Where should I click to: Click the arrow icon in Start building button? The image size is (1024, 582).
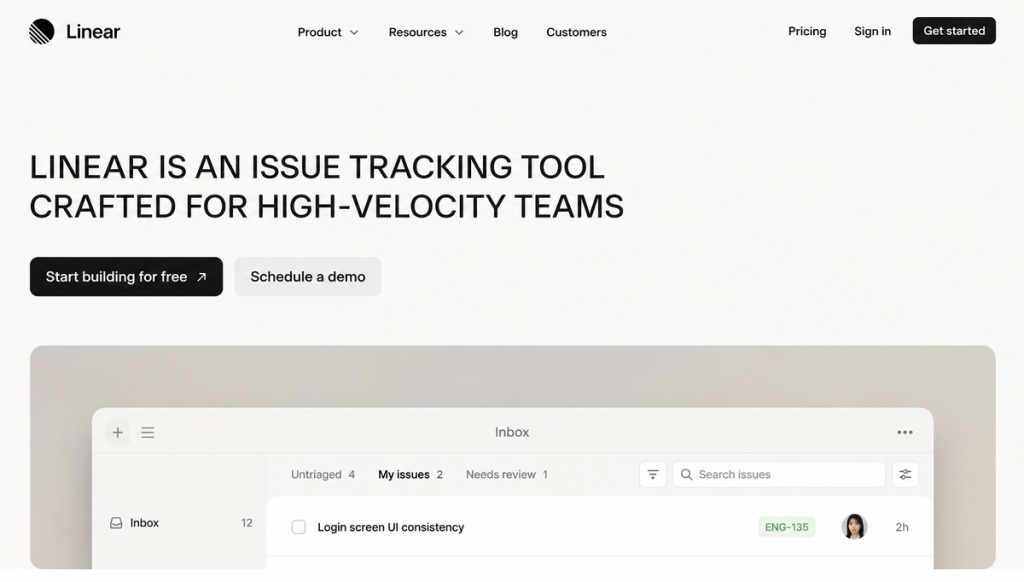coord(202,277)
